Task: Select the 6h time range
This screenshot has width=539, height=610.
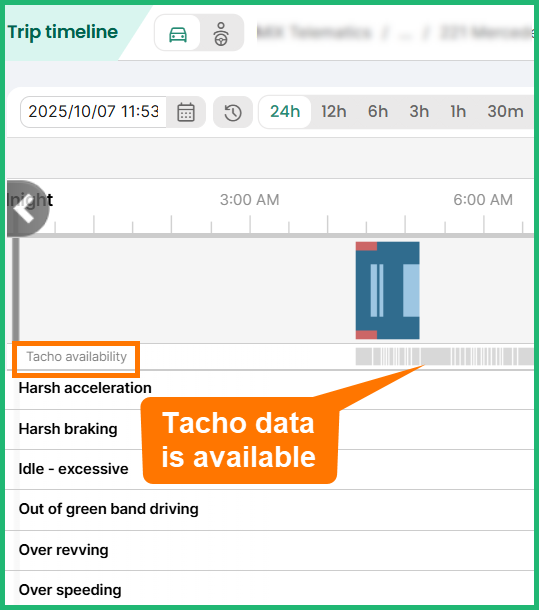Action: click(378, 112)
